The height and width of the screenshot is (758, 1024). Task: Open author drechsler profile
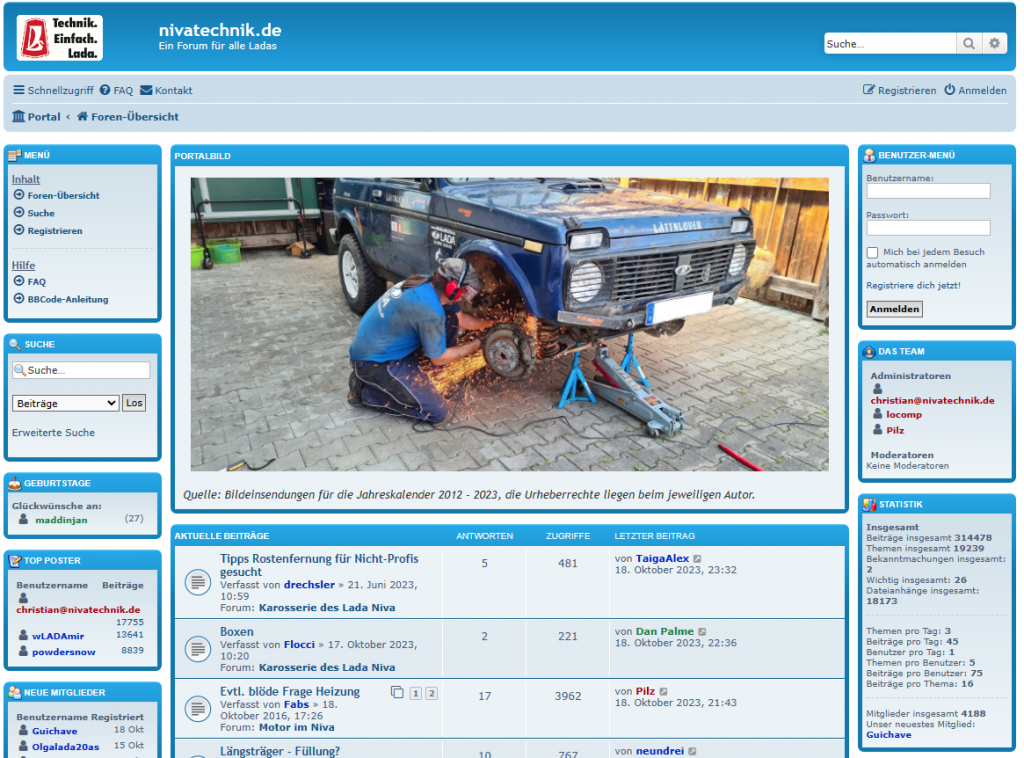pos(309,584)
